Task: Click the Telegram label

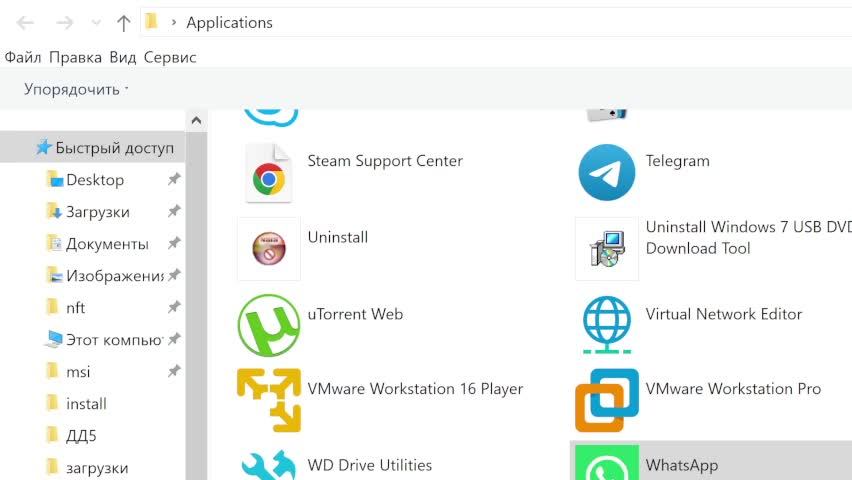Action: tap(678, 161)
